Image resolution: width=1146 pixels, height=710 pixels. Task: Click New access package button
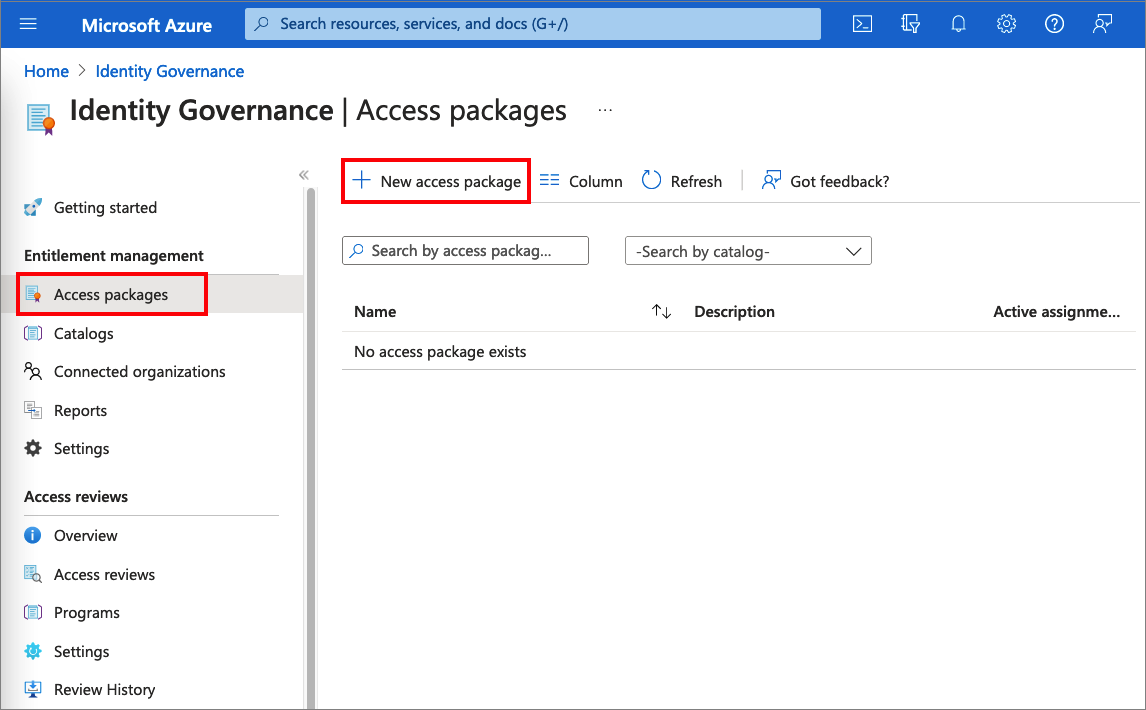point(436,181)
